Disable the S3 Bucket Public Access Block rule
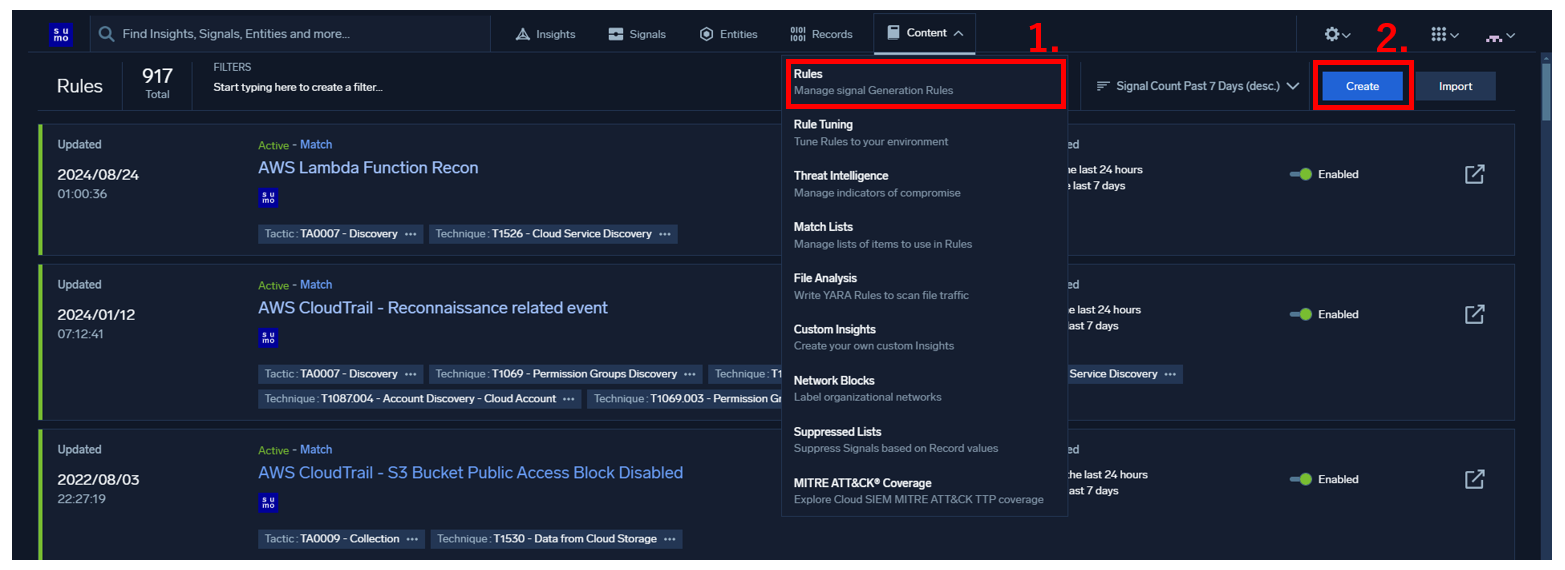 pos(1300,479)
